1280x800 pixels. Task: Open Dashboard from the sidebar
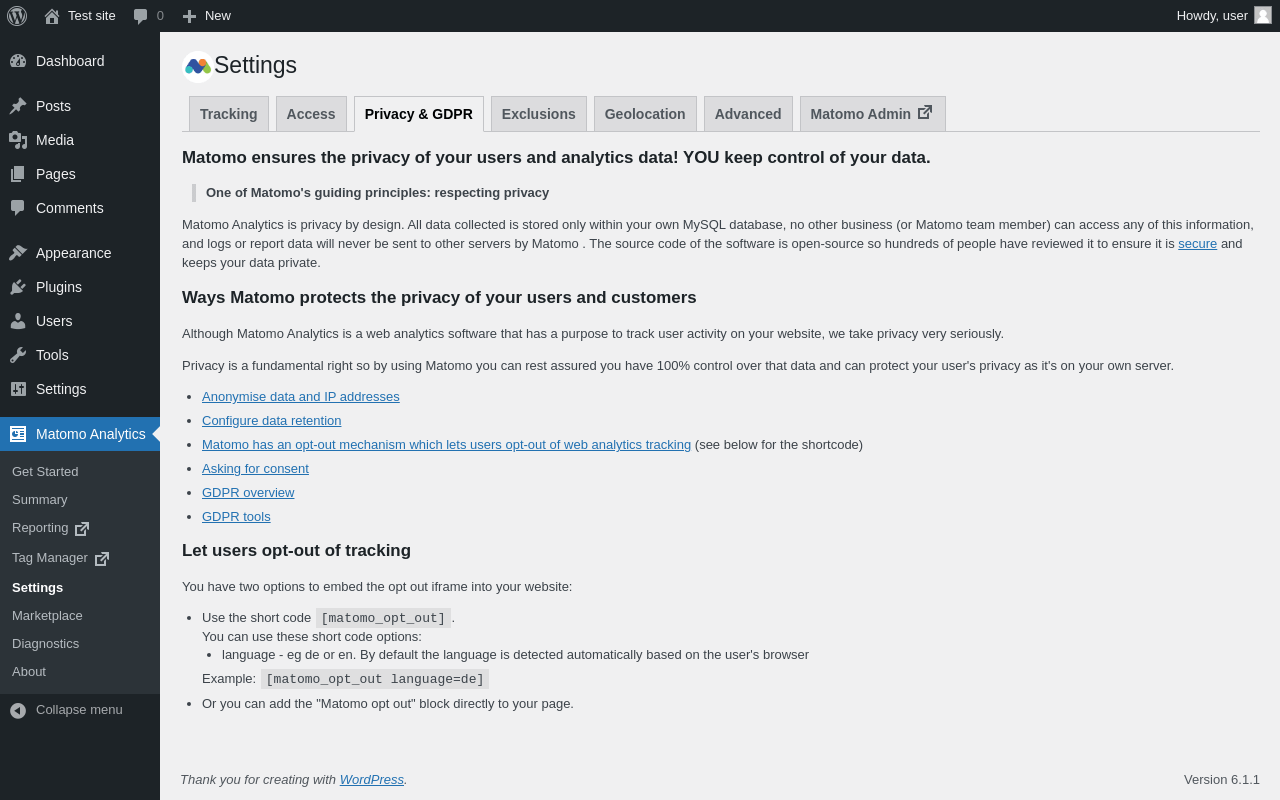tap(70, 61)
